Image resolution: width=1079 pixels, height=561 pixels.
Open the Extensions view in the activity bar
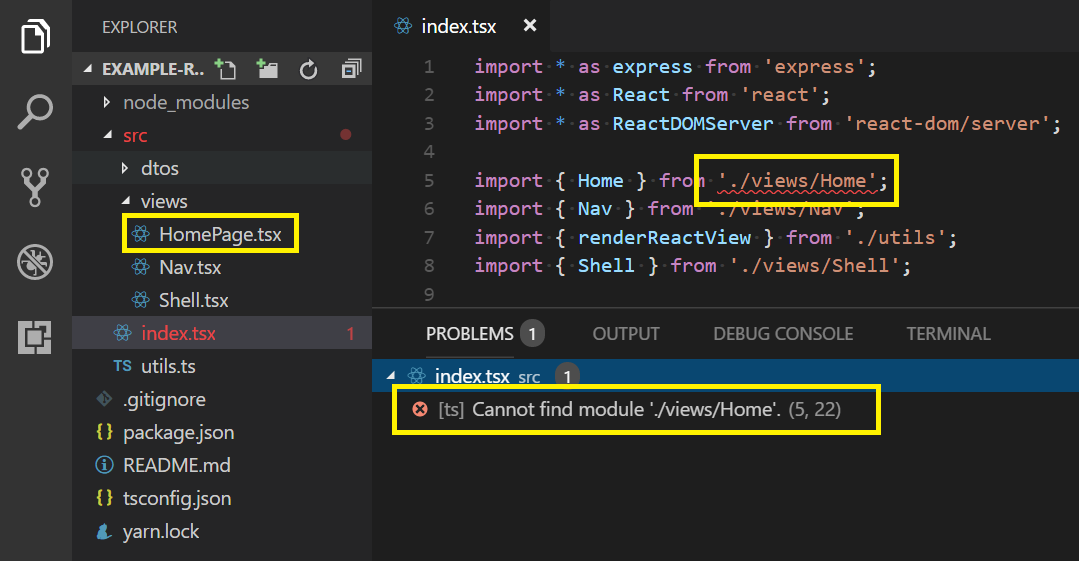click(35, 337)
